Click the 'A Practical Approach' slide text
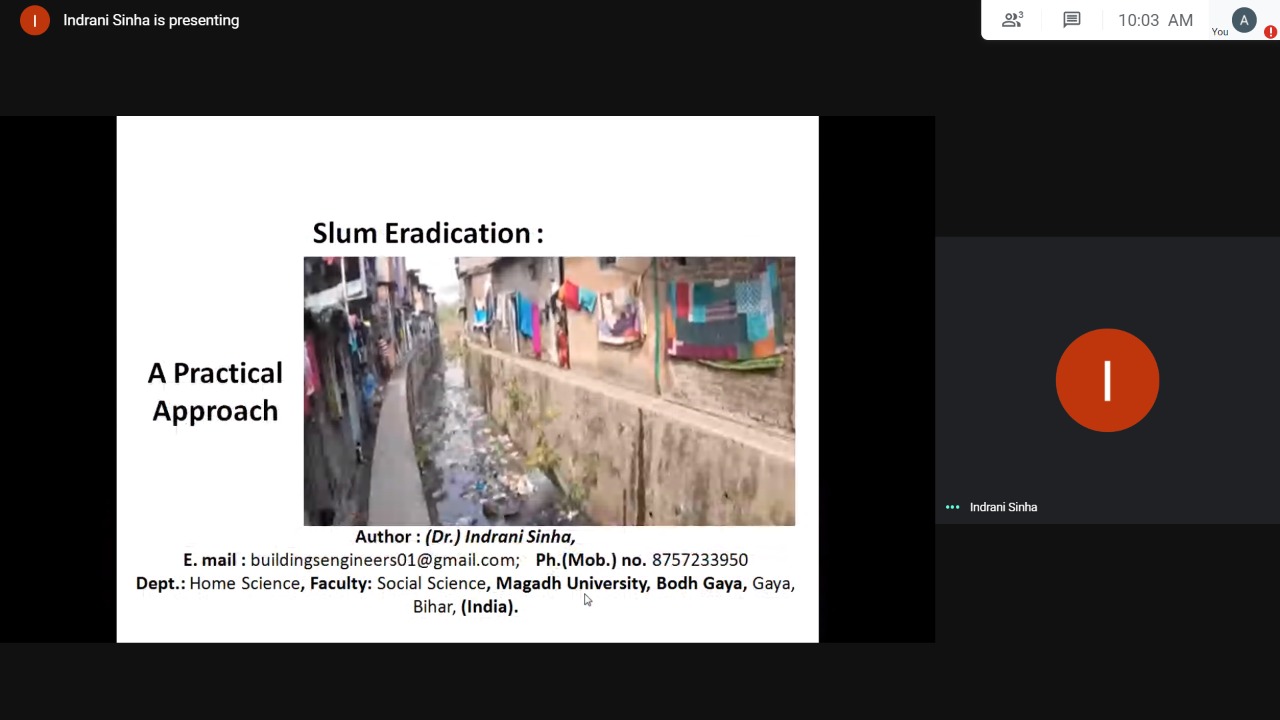1280x720 pixels. (x=215, y=392)
